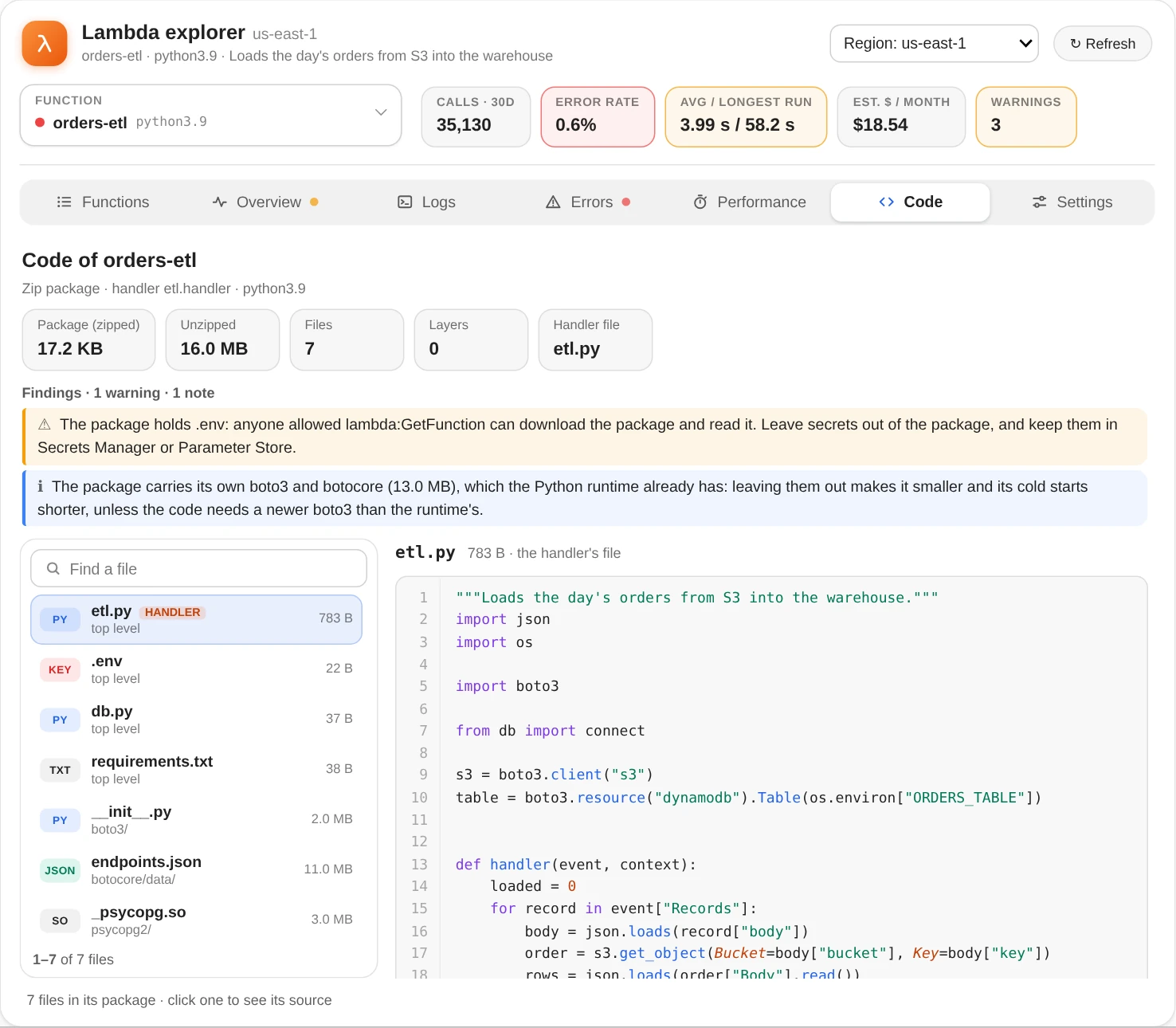Select requirements.txt in file list
The image size is (1176, 1028).
point(196,770)
